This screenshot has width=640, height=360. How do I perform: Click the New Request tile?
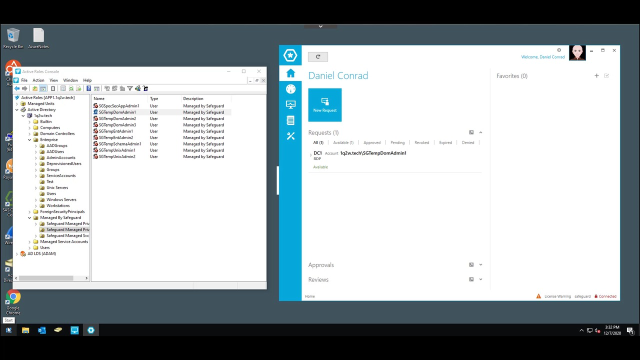click(x=325, y=105)
